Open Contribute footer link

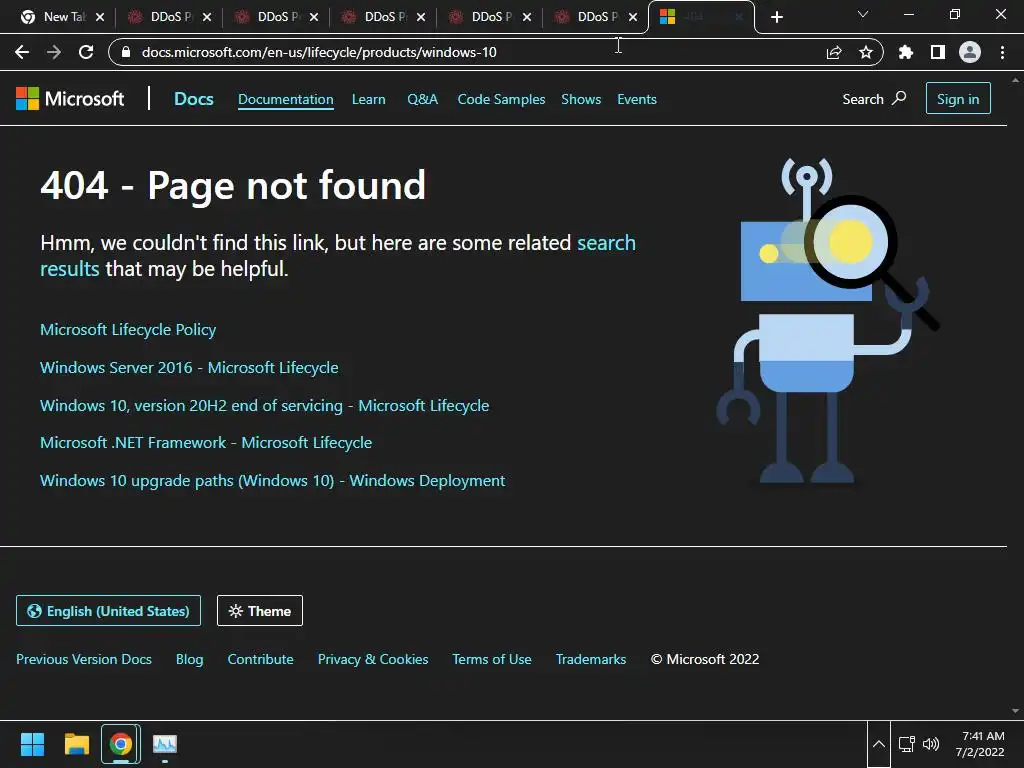click(x=261, y=660)
